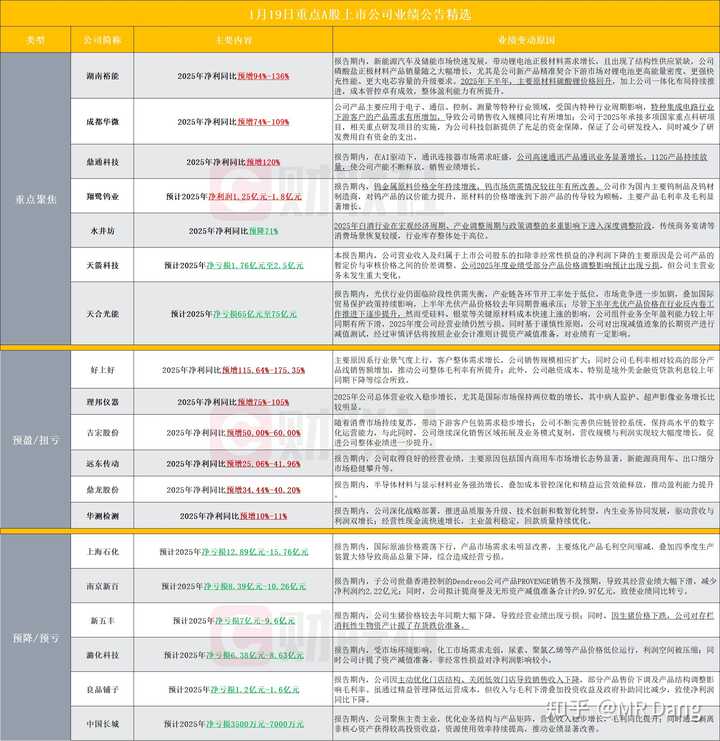Click the table title starting with 1月19日
Image resolution: width=720 pixels, height=741 pixels.
pos(358,16)
